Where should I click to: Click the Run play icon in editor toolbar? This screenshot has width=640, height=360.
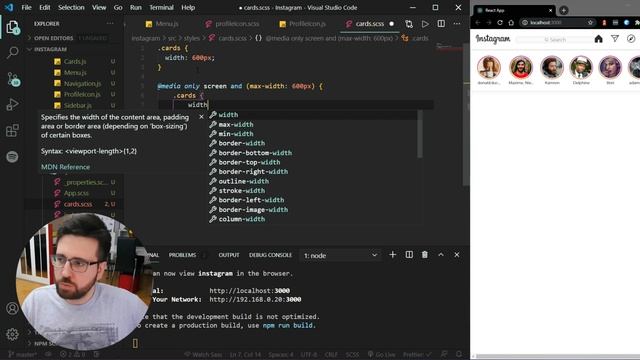click(x=425, y=24)
